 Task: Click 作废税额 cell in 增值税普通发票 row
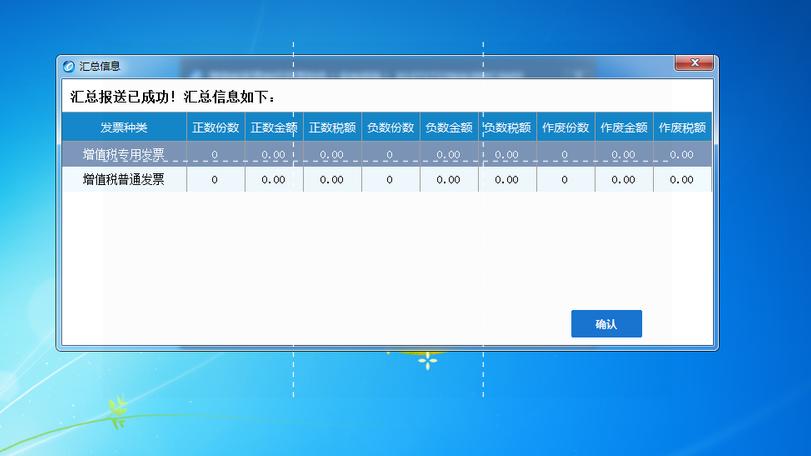click(682, 179)
